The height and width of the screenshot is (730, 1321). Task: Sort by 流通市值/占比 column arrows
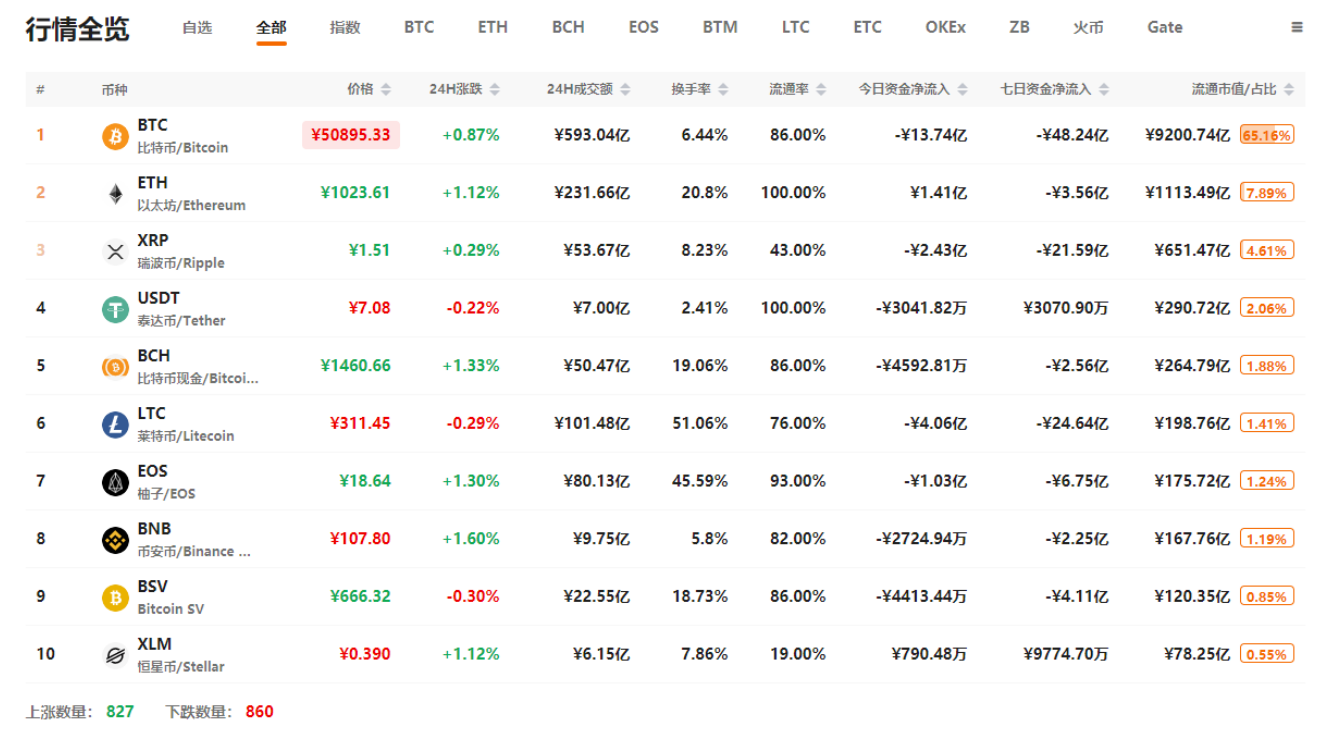[1288, 90]
